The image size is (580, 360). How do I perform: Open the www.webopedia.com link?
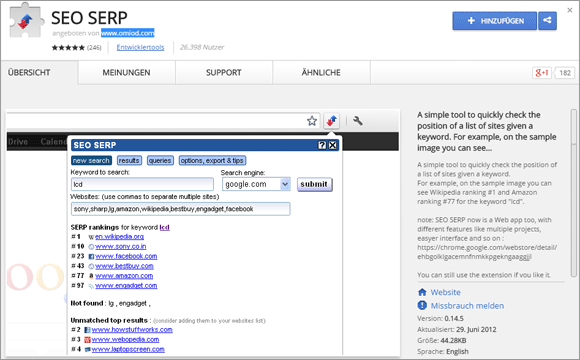click(125, 340)
